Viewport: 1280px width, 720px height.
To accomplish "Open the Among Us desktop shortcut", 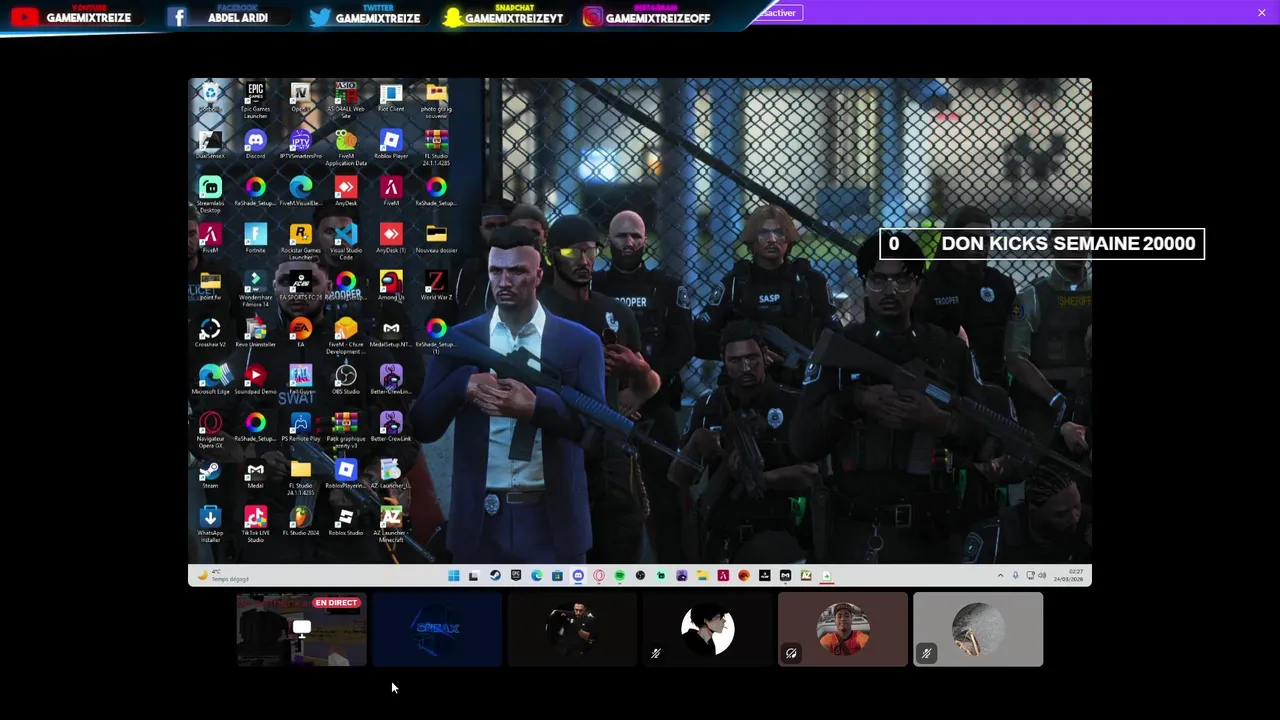I will pos(391,286).
